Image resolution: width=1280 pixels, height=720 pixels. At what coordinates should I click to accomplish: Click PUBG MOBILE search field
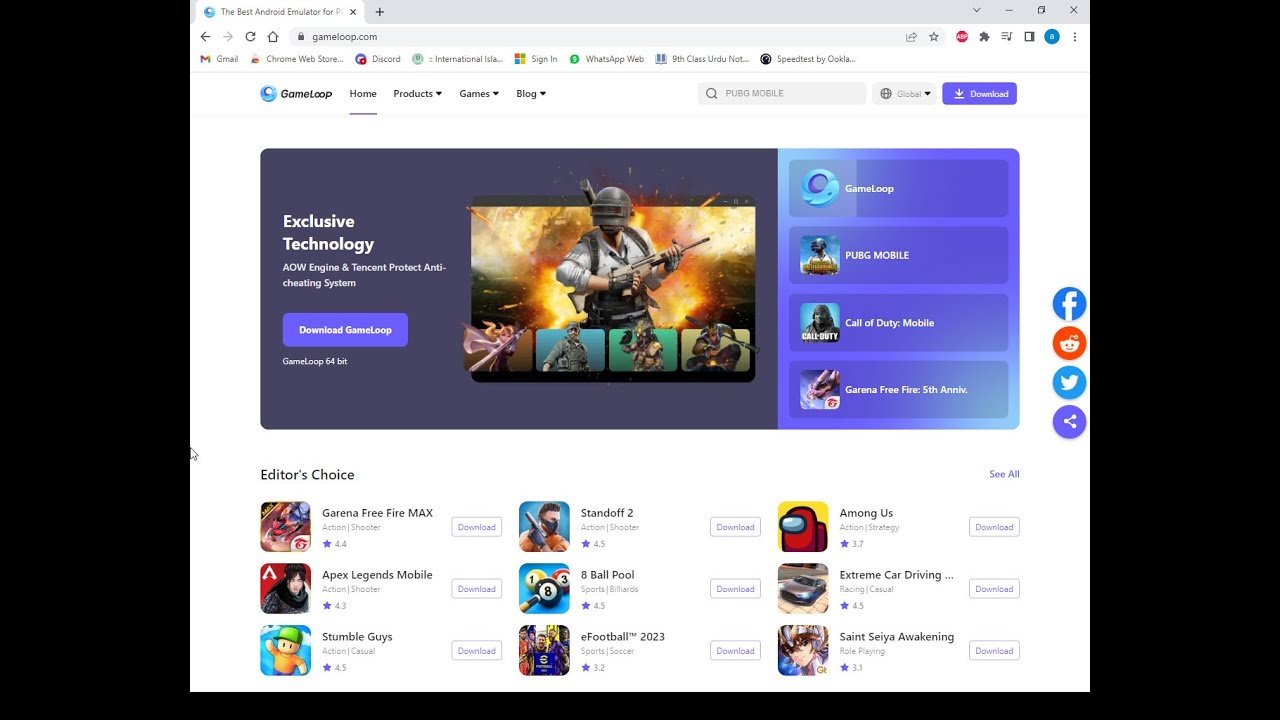pos(782,94)
